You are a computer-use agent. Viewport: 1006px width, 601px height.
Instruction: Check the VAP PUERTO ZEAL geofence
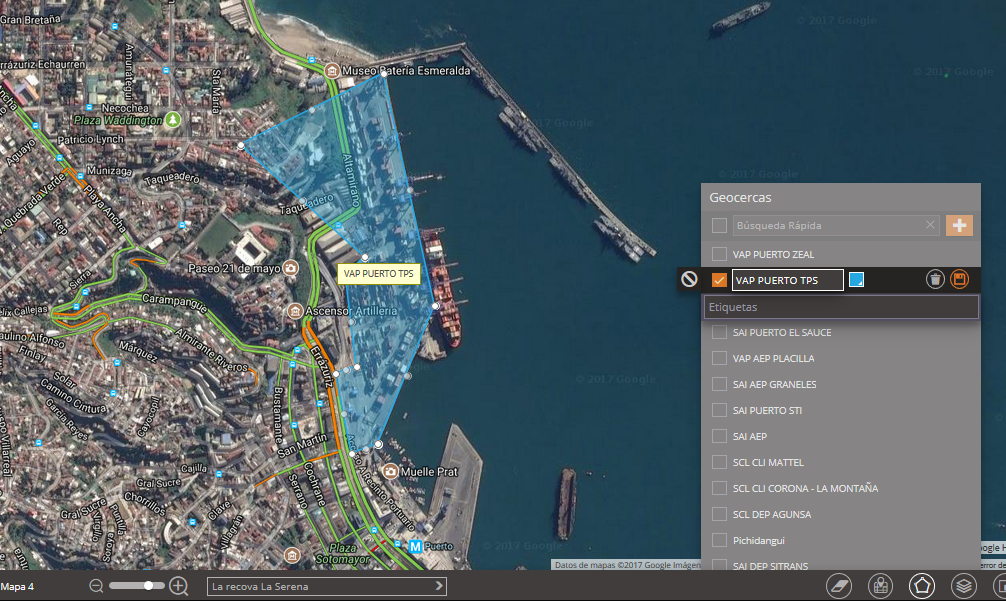pos(719,254)
